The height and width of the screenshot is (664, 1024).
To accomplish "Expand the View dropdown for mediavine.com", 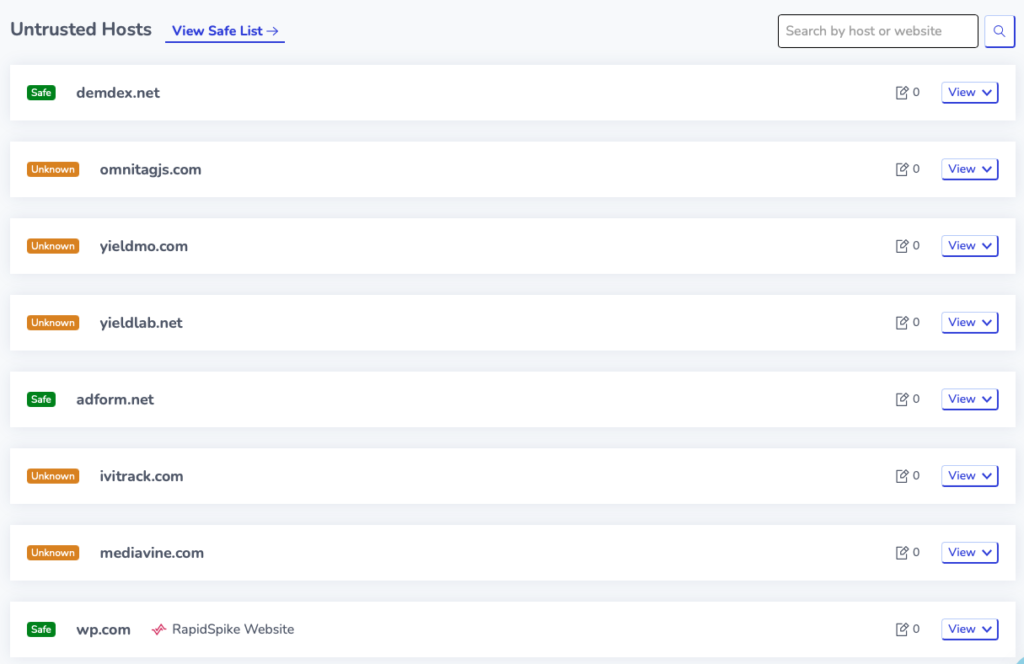I will pyautogui.click(x=970, y=552).
